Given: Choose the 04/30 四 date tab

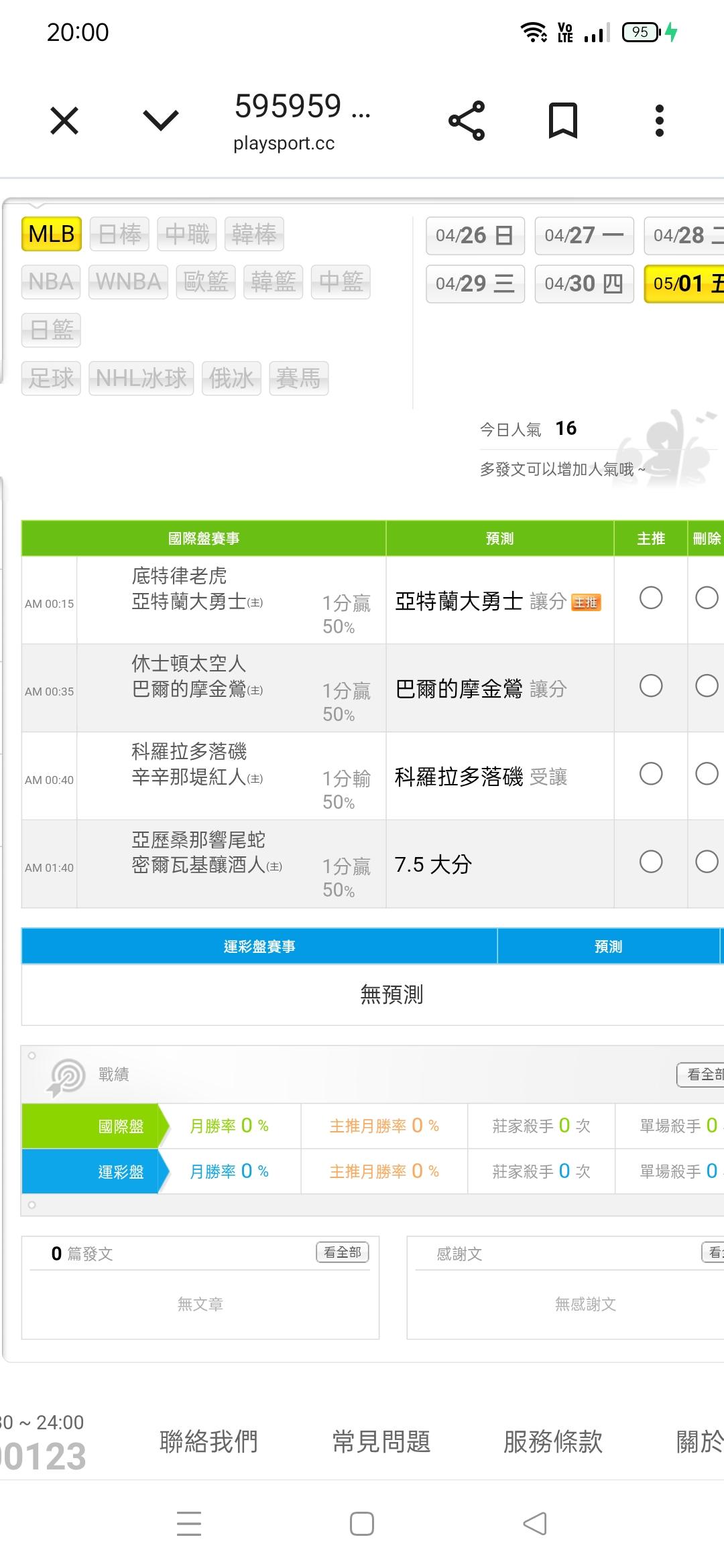Looking at the screenshot, I should click(x=584, y=283).
